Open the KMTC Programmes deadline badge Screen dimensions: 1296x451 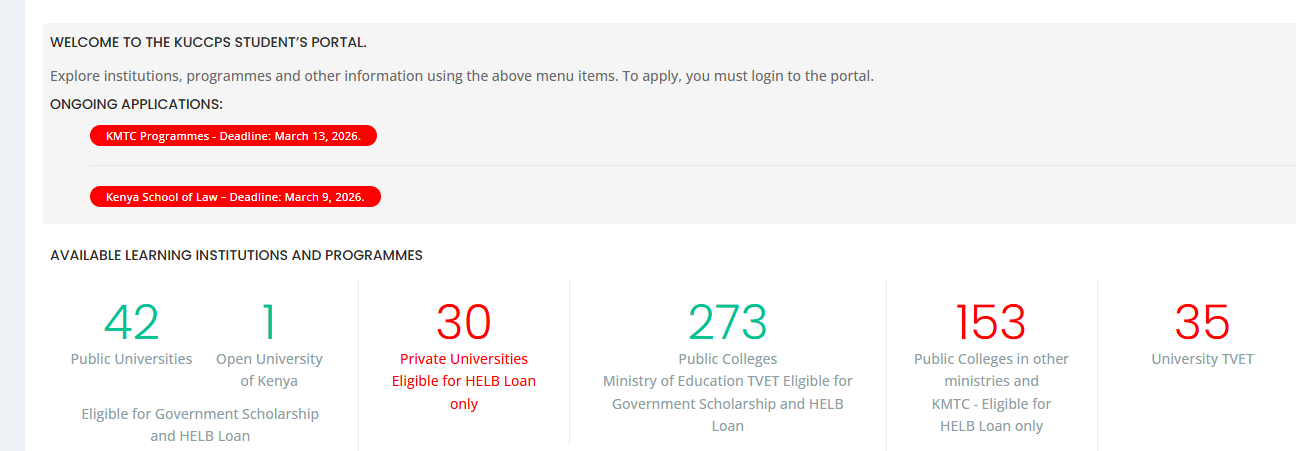click(x=233, y=136)
